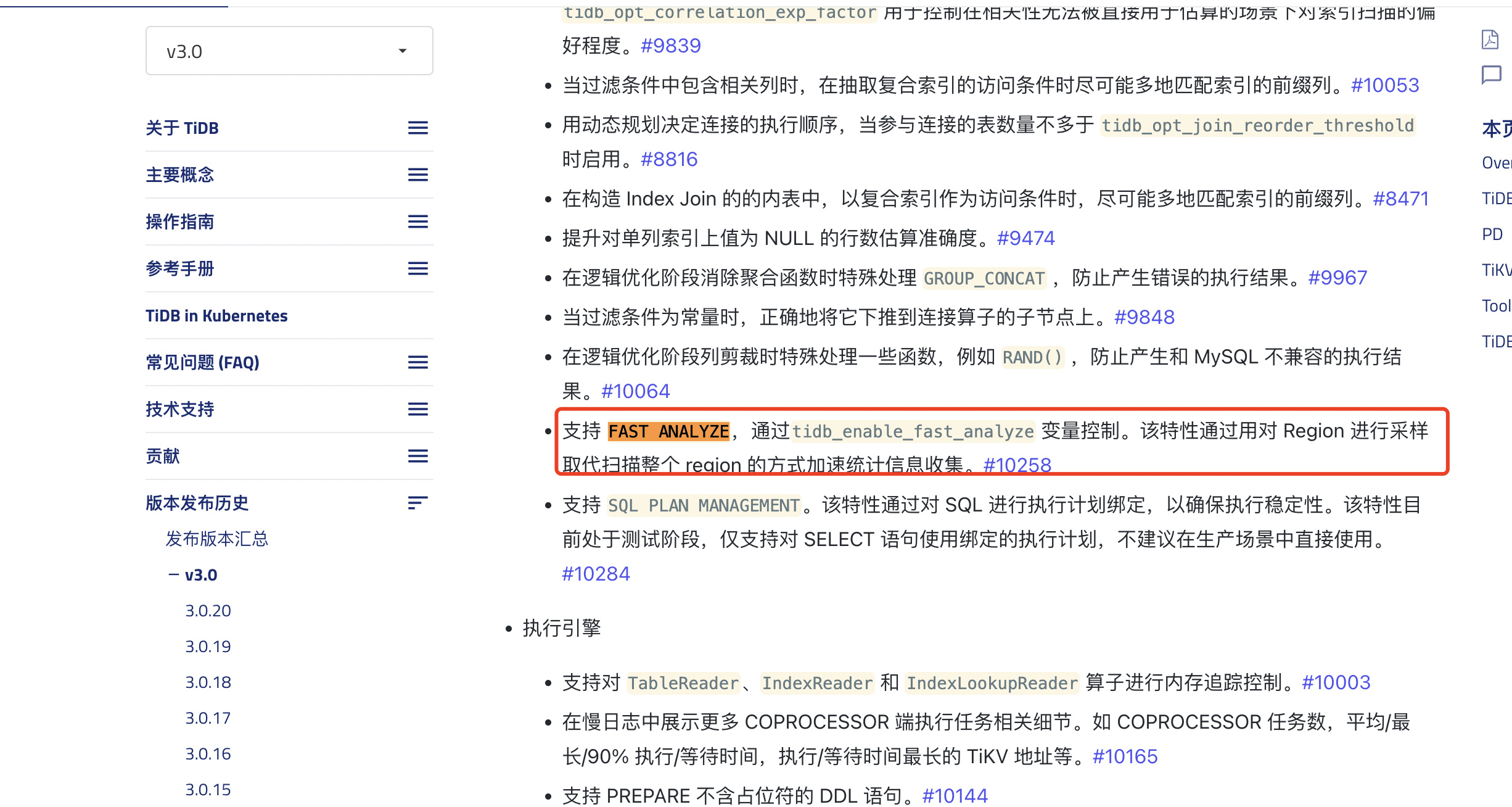Screen dimensions: 1512x807
Task: Expand the 参考手册 hamburger icon
Action: click(x=417, y=268)
